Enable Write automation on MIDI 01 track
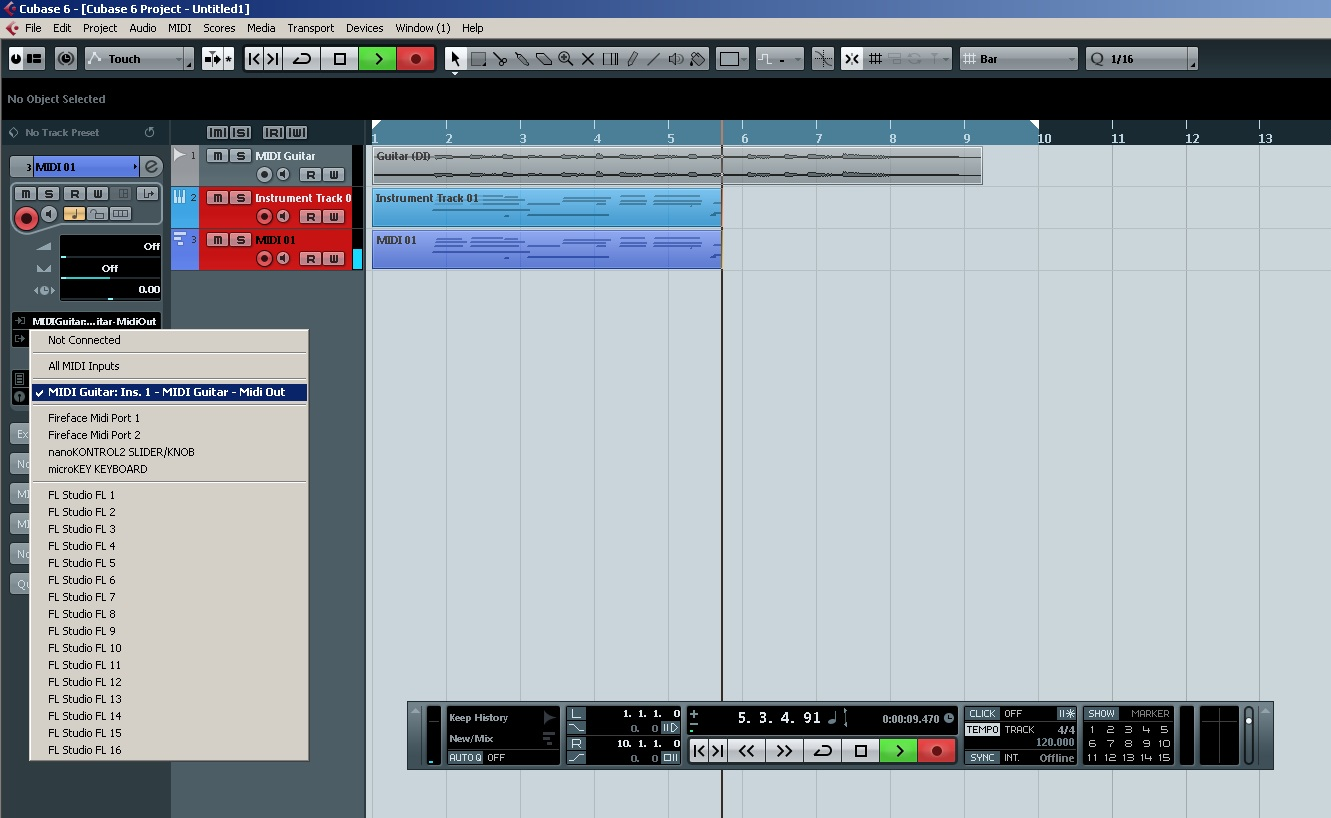The height and width of the screenshot is (818, 1331). [335, 259]
